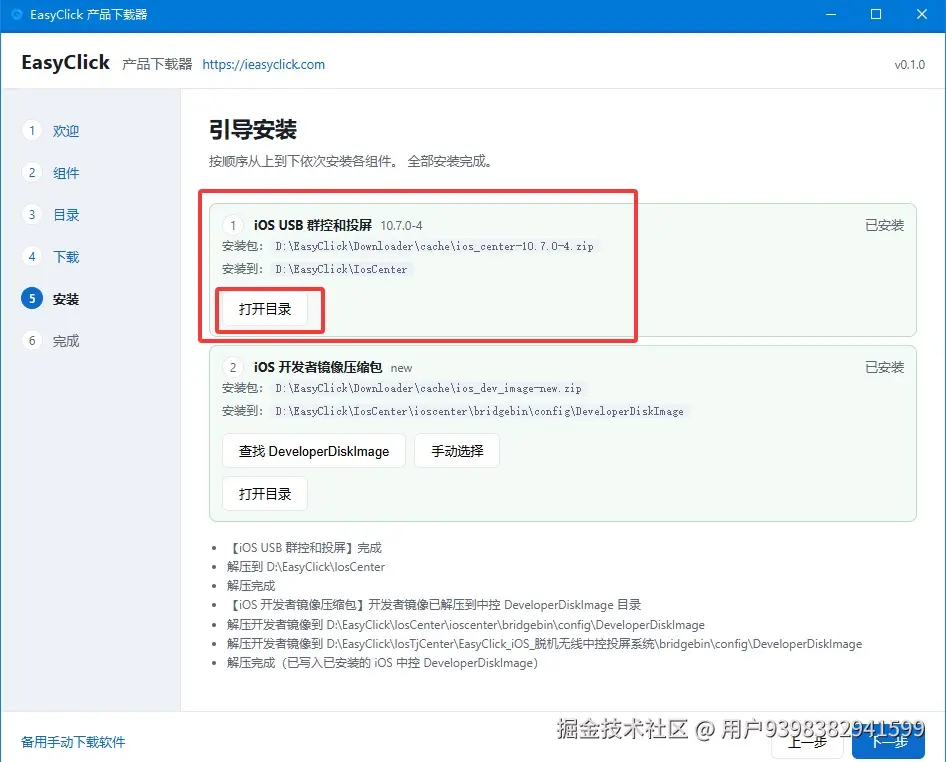Minimize the EasyClick window
This screenshot has height=762, width=946.
tap(831, 14)
